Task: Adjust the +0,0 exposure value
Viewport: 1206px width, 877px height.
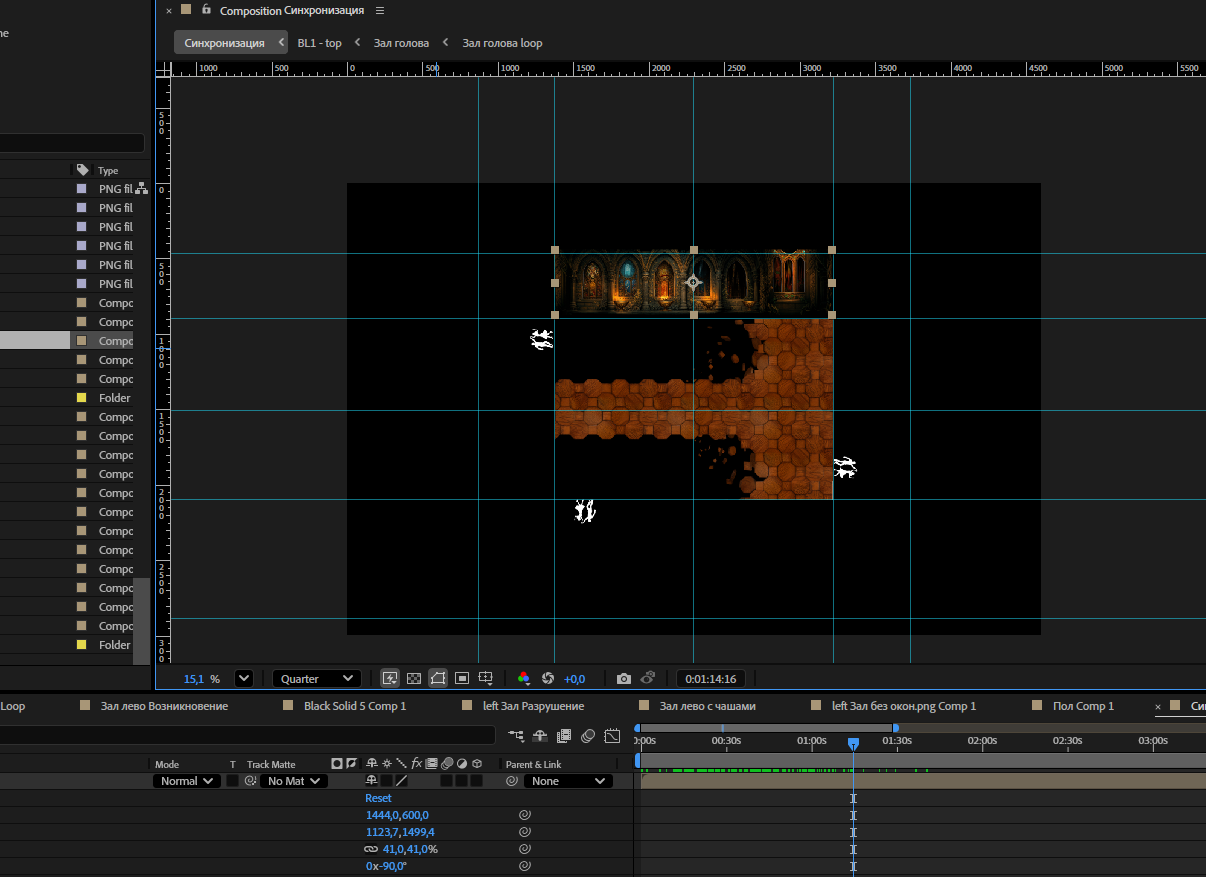Action: (575, 679)
